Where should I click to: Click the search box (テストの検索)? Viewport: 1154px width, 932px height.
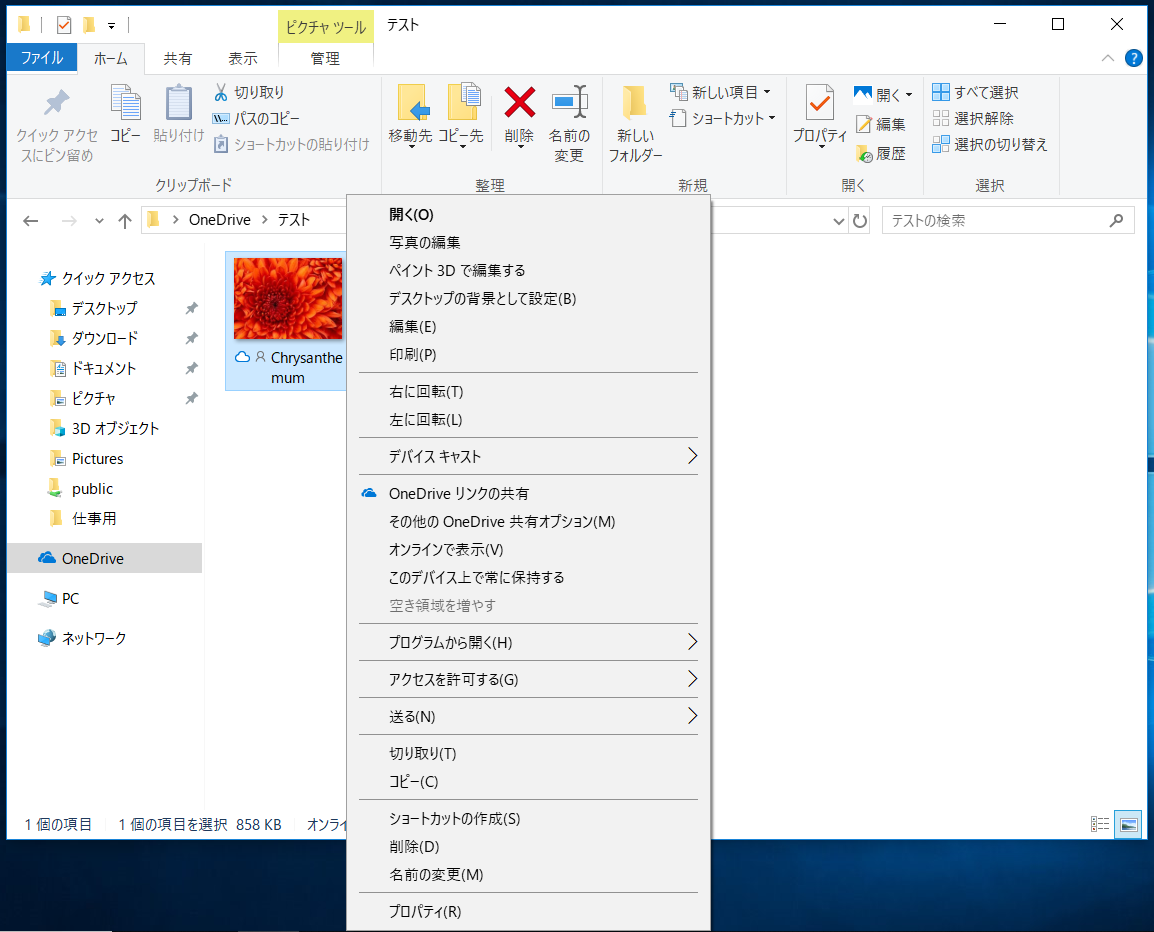pos(995,221)
